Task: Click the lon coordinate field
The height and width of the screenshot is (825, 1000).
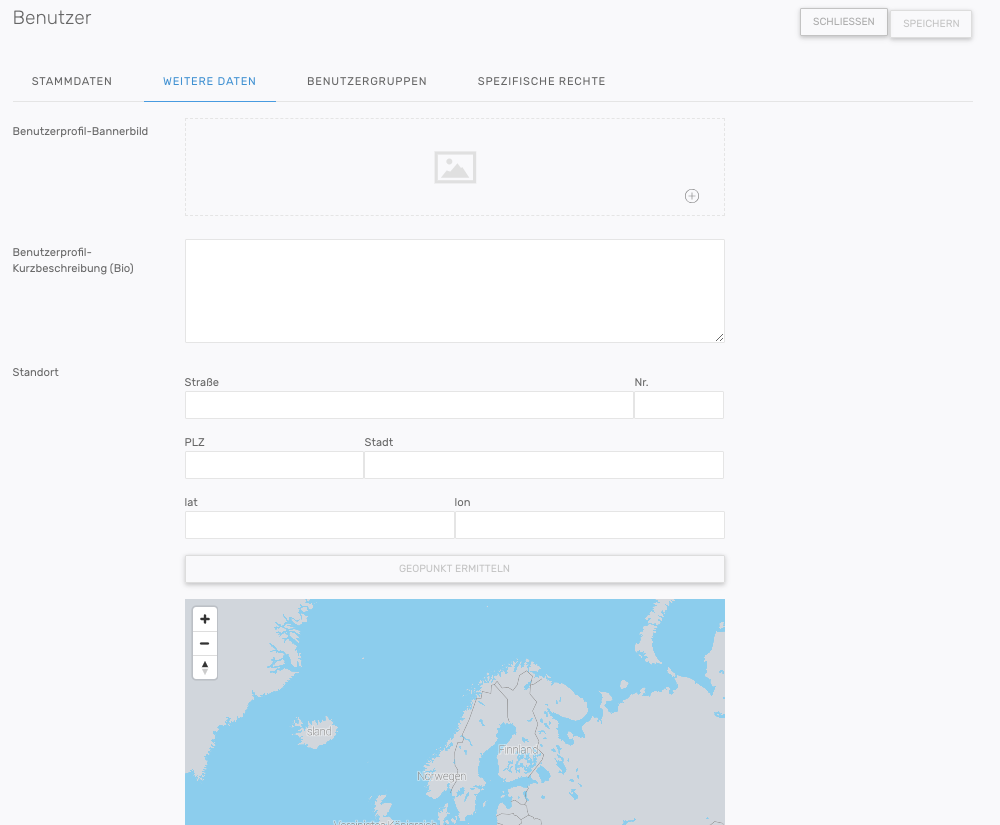Action: pyautogui.click(x=589, y=525)
